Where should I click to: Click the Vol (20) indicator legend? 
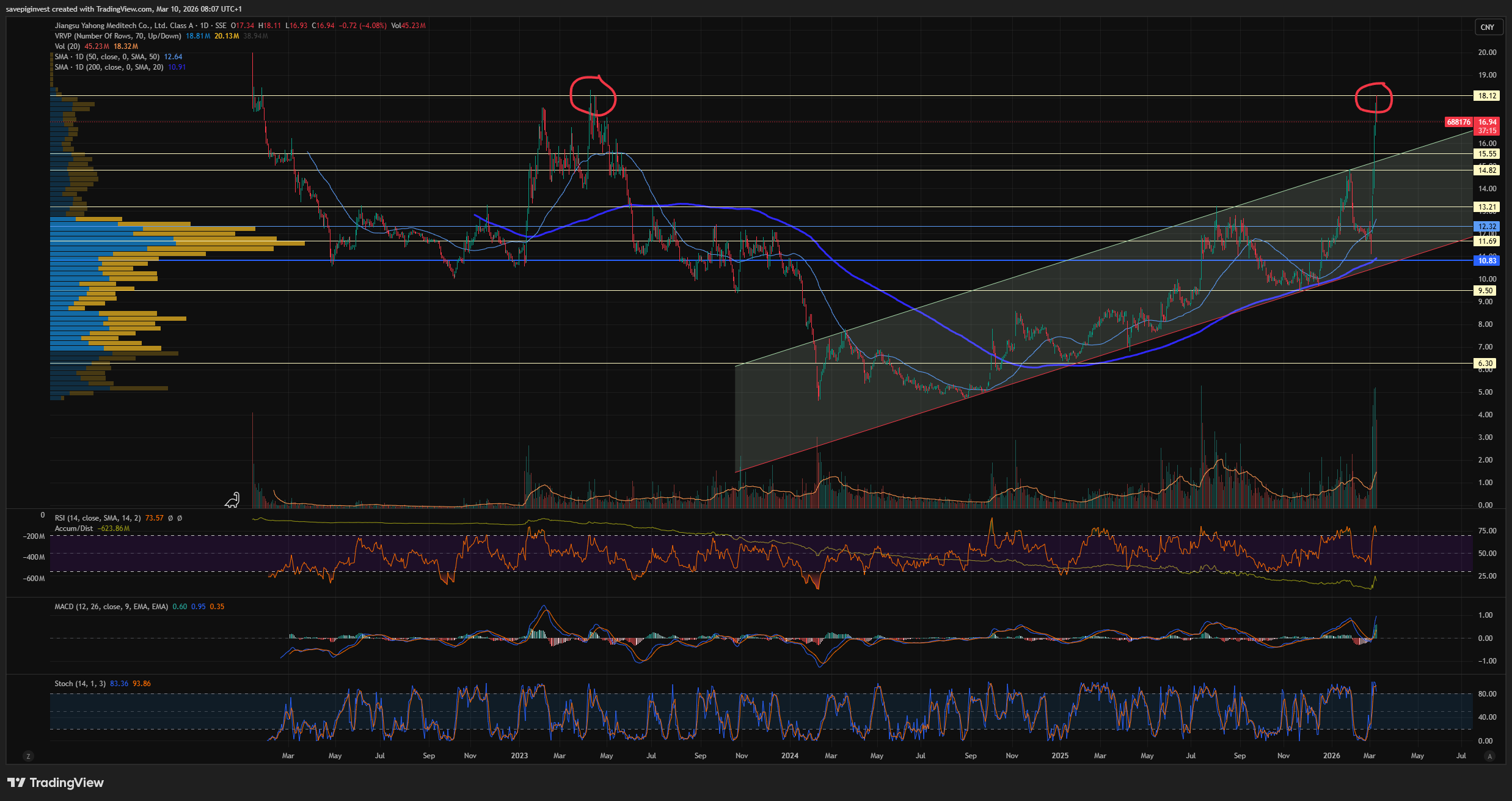(x=67, y=46)
